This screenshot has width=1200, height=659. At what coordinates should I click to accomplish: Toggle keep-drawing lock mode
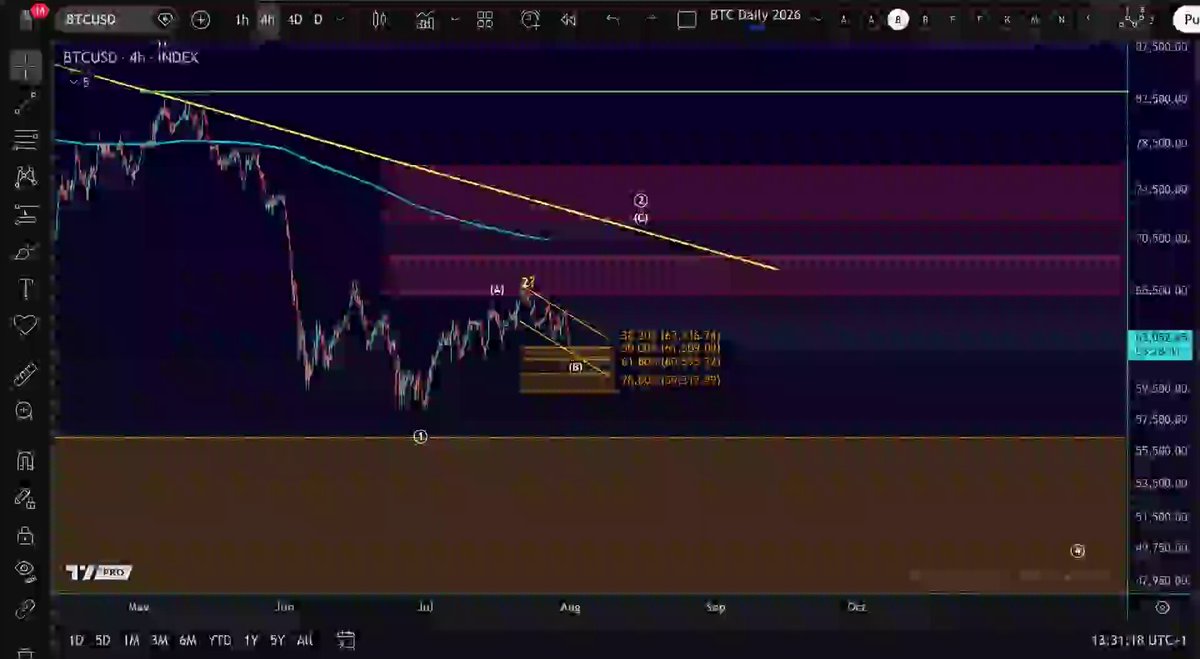tap(26, 497)
